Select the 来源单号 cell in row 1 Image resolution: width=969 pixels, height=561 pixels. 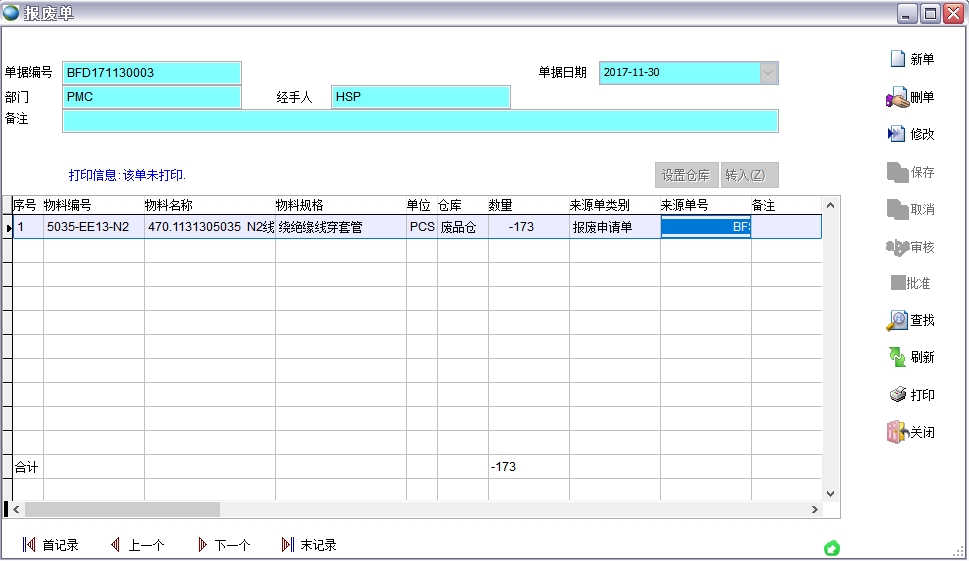click(705, 227)
